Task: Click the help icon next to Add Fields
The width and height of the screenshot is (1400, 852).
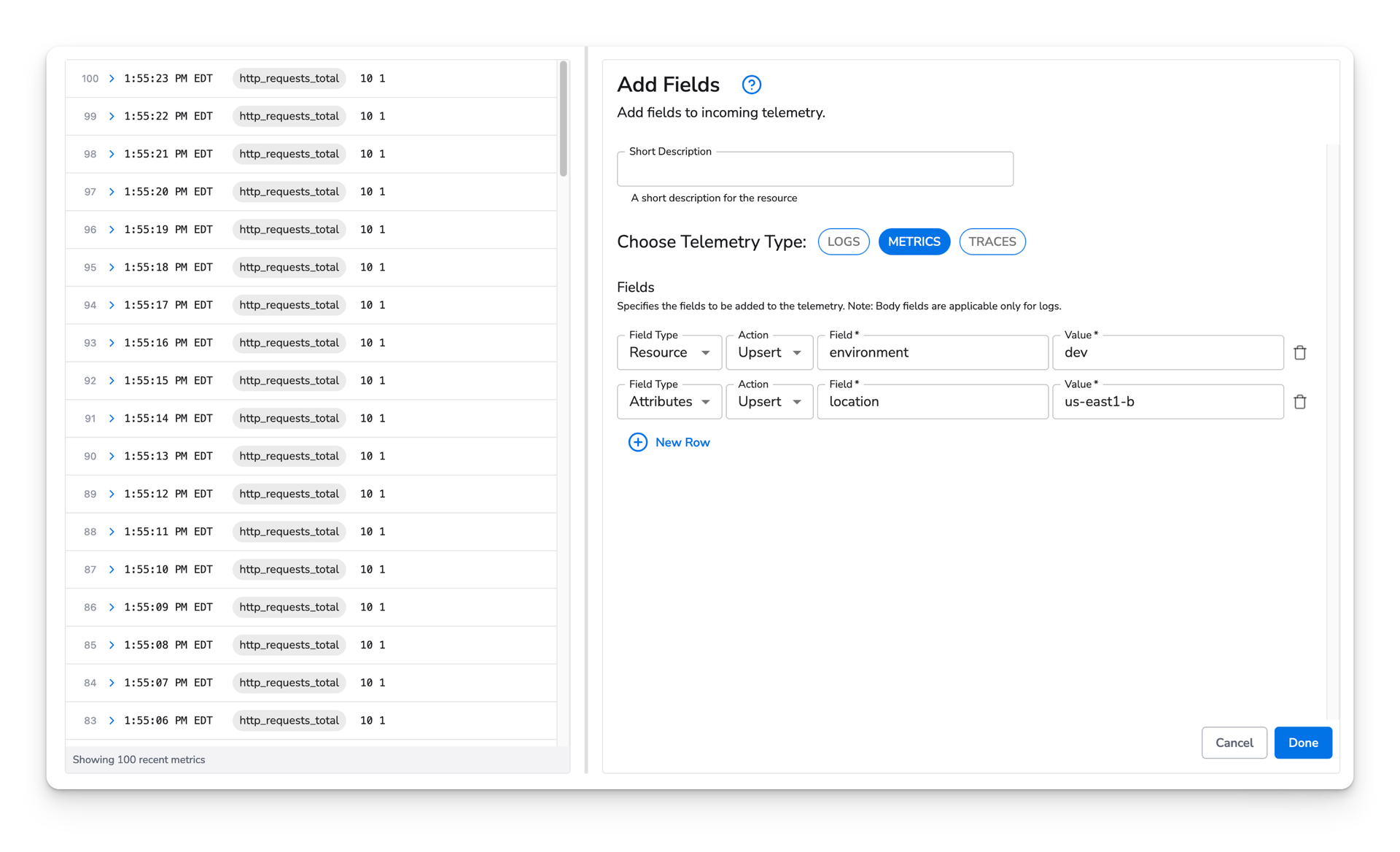Action: pos(751,84)
